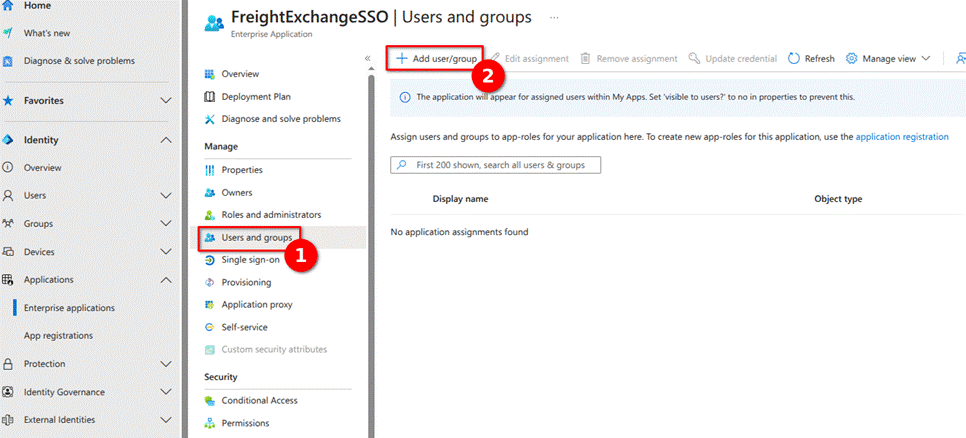
Task: Click the Users person icon
Action: [x=8, y=196]
